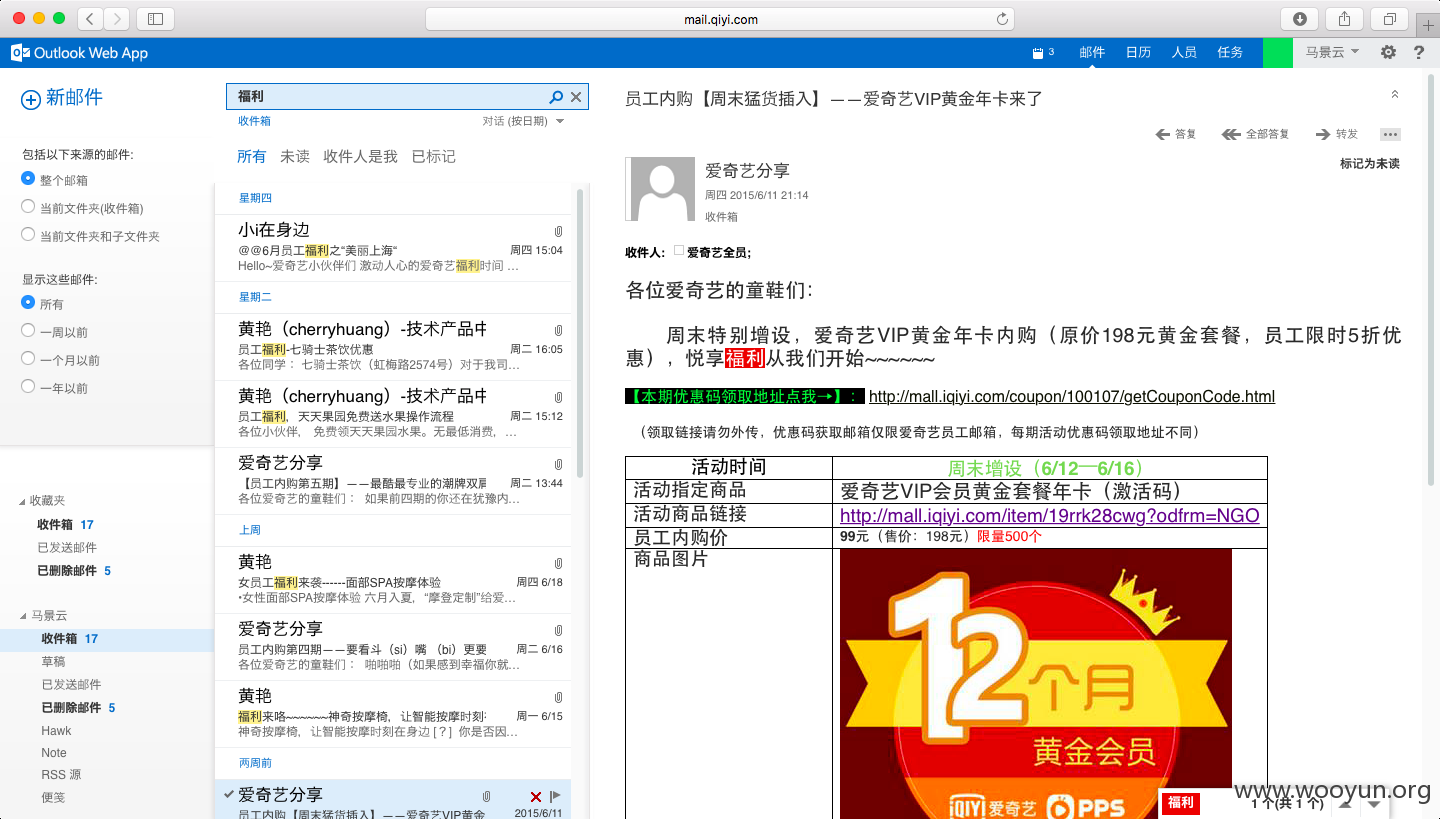This screenshot has height=819, width=1440.
Task: Open the 对话 (按日期) sort dropdown
Action: click(x=523, y=121)
